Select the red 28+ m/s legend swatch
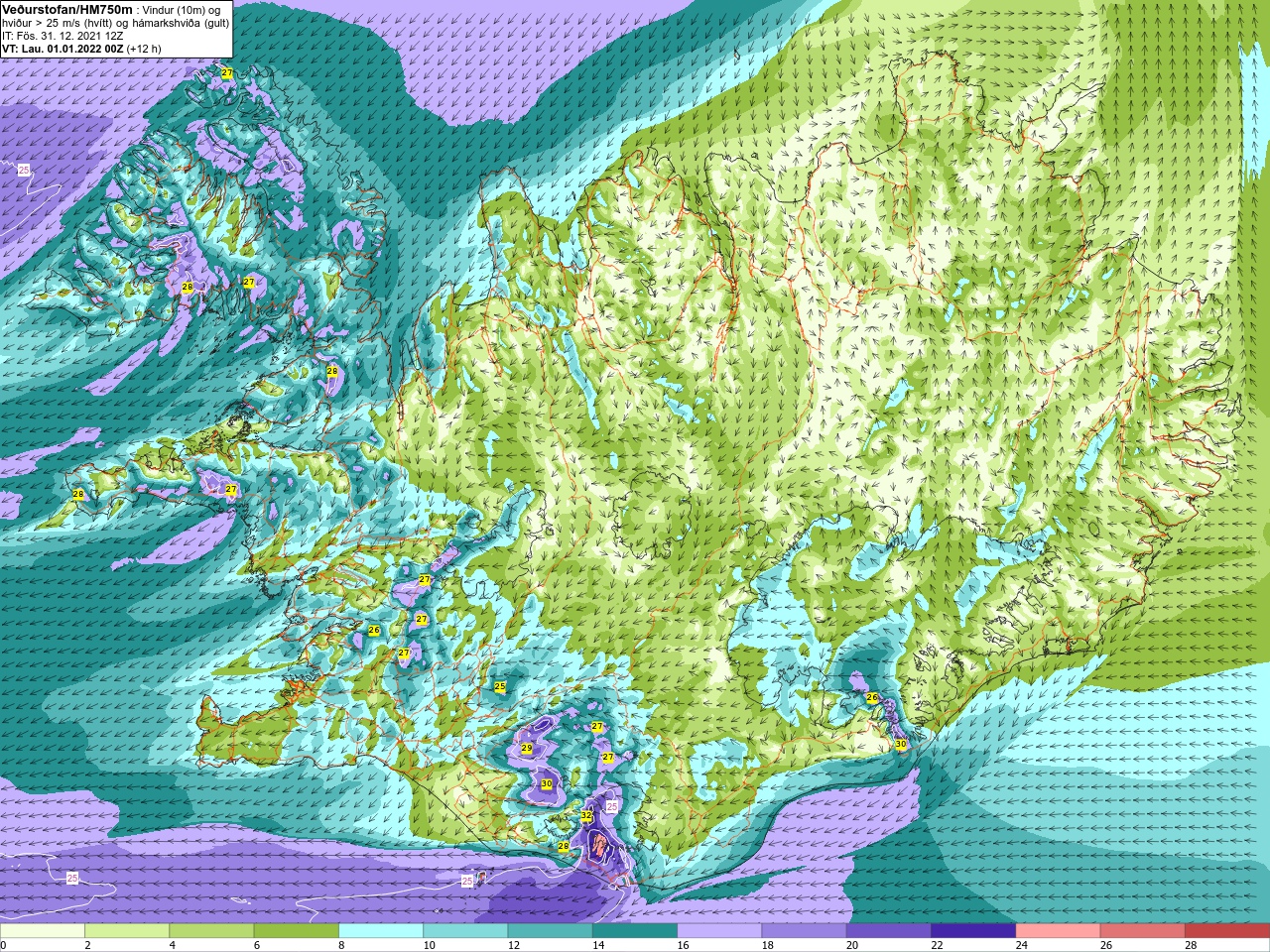The height and width of the screenshot is (952, 1270). 1227,931
